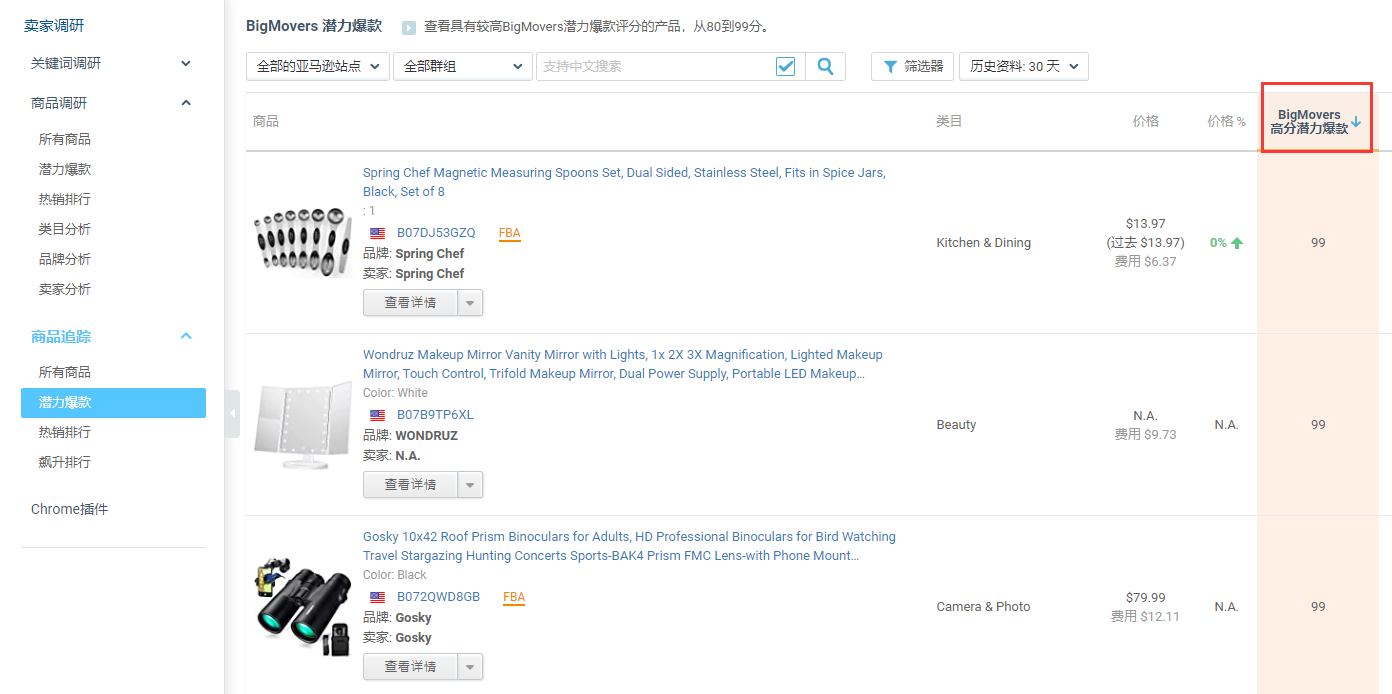Click FBA label for Spring Chef product

(x=510, y=233)
